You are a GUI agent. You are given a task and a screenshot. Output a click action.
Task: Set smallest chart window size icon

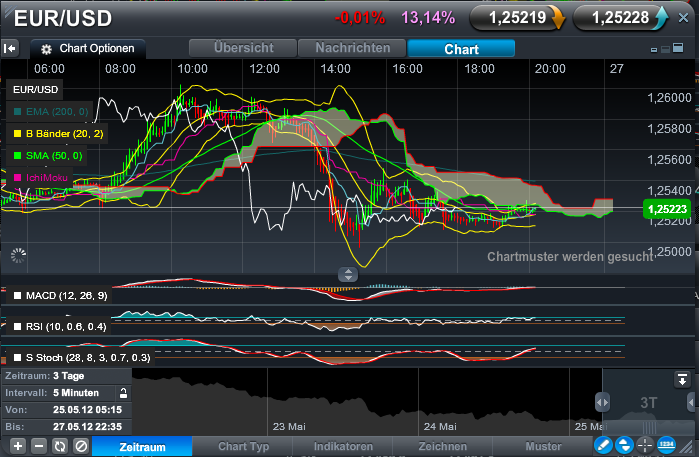click(x=654, y=50)
